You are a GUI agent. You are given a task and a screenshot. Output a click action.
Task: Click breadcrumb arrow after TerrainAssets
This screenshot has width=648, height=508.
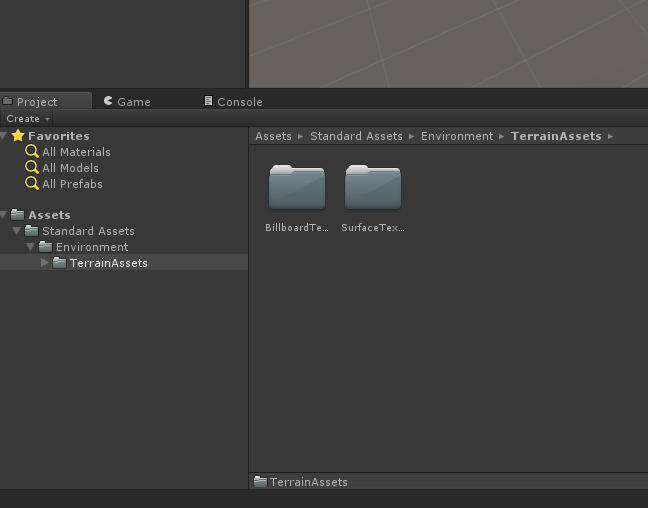[610, 136]
